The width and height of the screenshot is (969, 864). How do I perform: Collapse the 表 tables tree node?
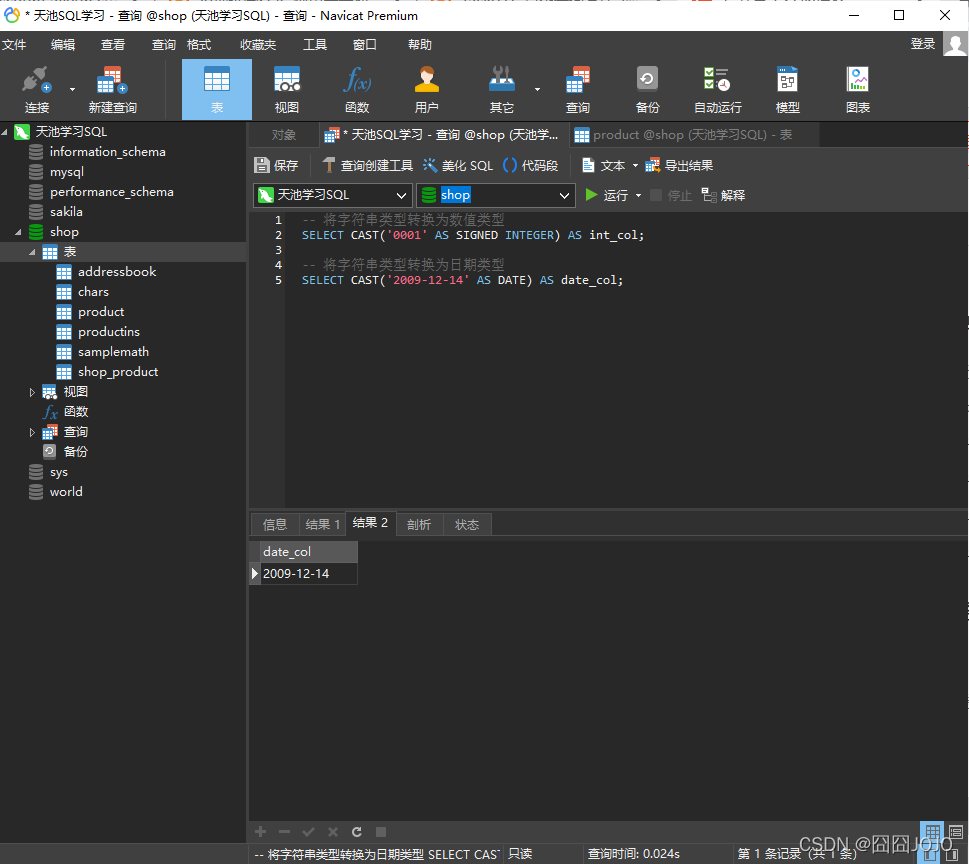(32, 252)
